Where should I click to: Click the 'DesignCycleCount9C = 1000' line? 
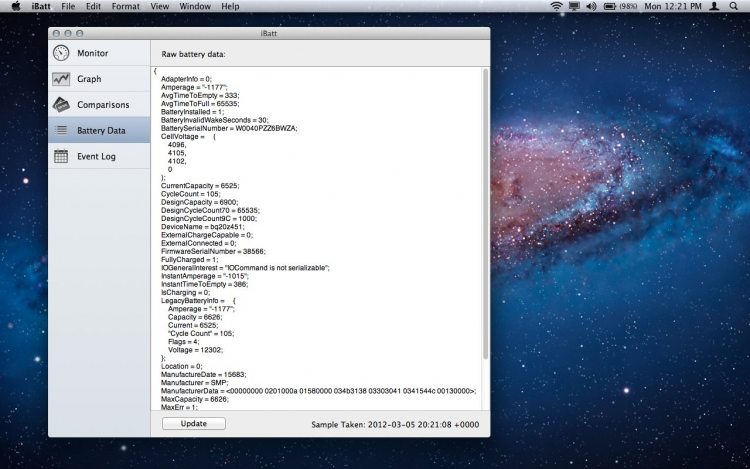tap(209, 218)
